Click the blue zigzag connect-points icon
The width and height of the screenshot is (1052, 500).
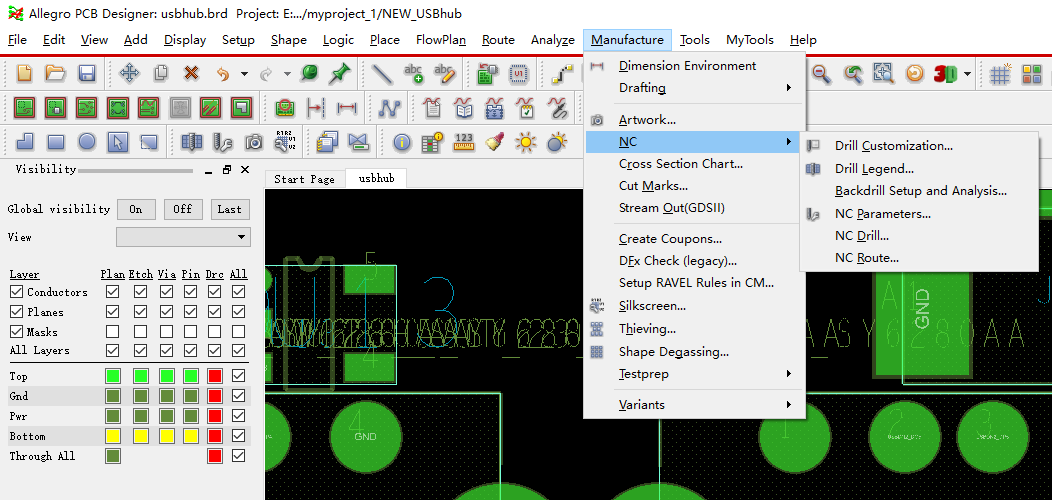[x=388, y=107]
